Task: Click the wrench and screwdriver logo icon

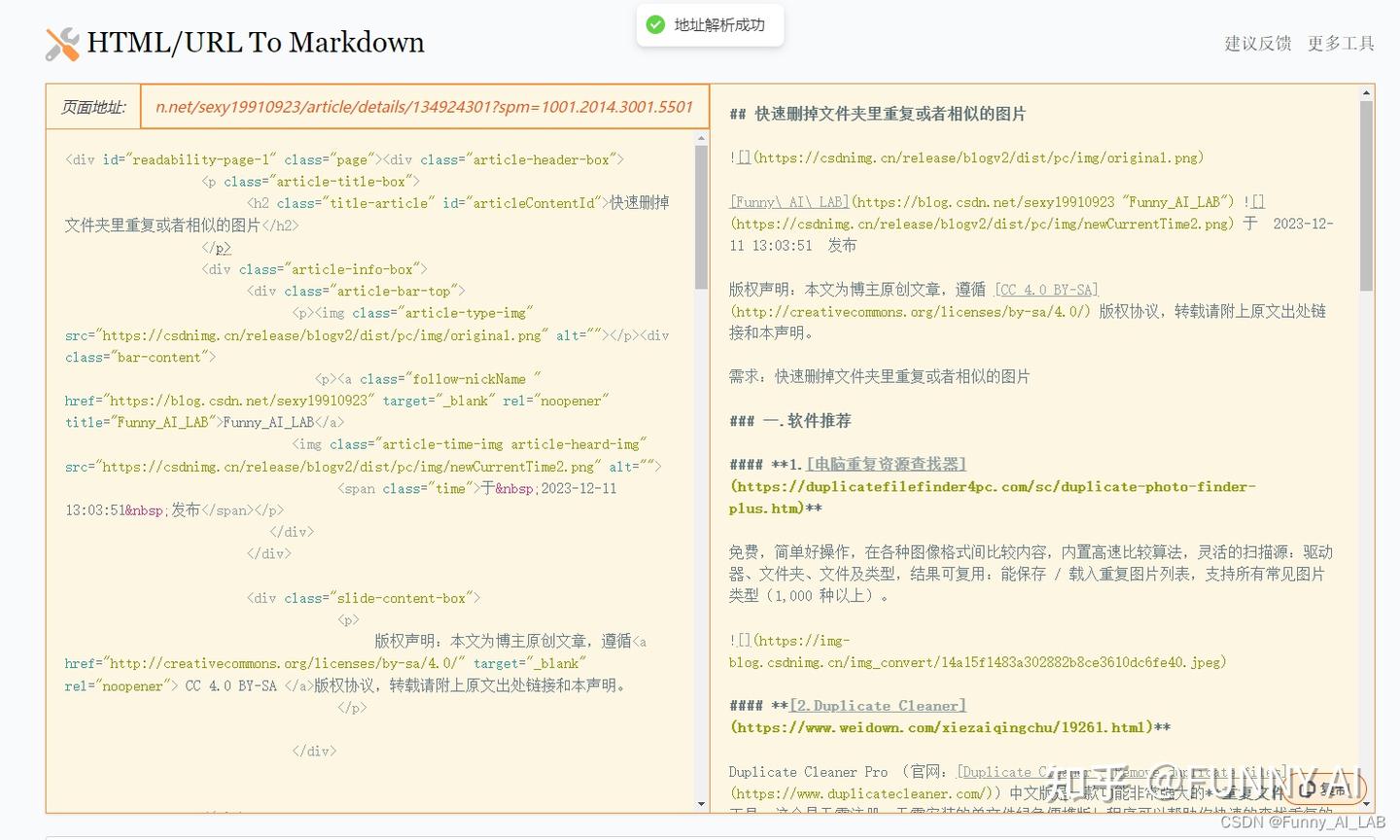Action: point(62,44)
